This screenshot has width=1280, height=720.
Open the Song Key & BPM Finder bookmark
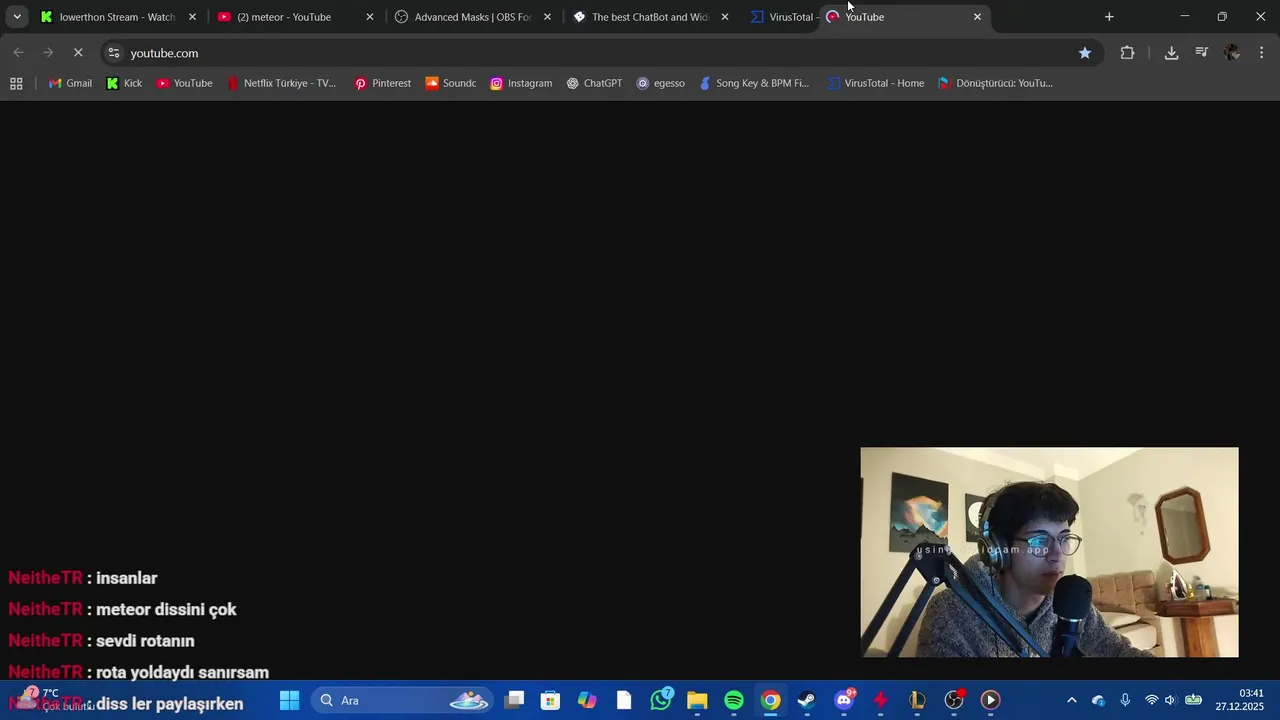click(x=754, y=83)
